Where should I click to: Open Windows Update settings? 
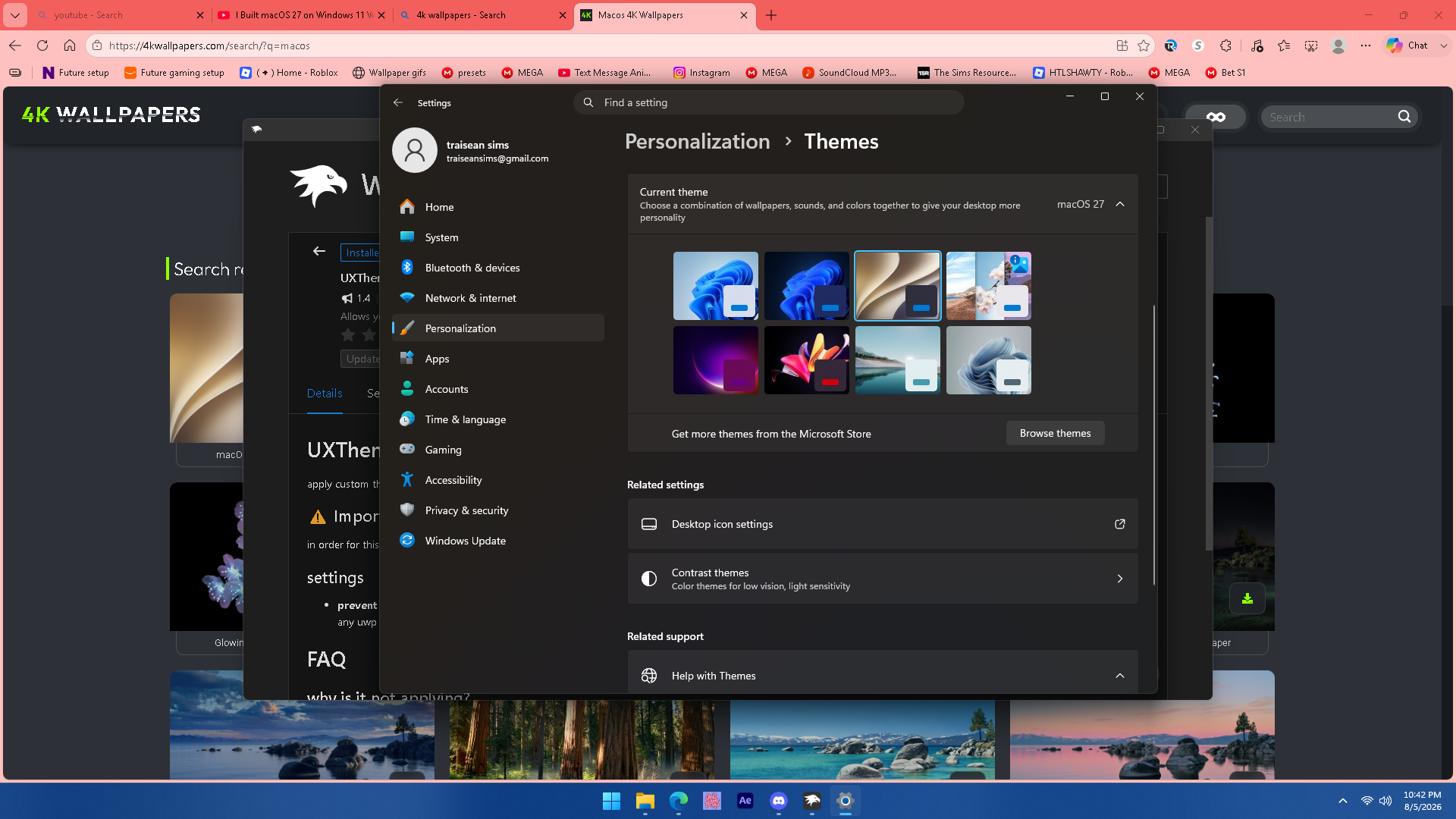(x=497, y=541)
